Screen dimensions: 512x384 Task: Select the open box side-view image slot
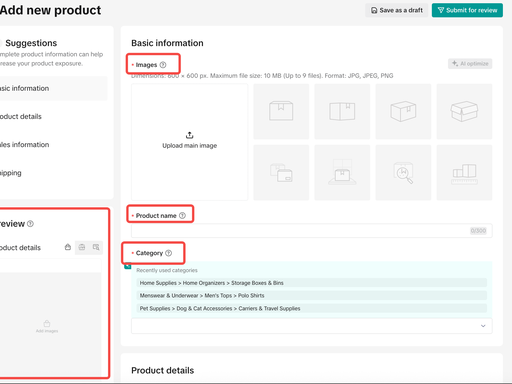click(342, 111)
